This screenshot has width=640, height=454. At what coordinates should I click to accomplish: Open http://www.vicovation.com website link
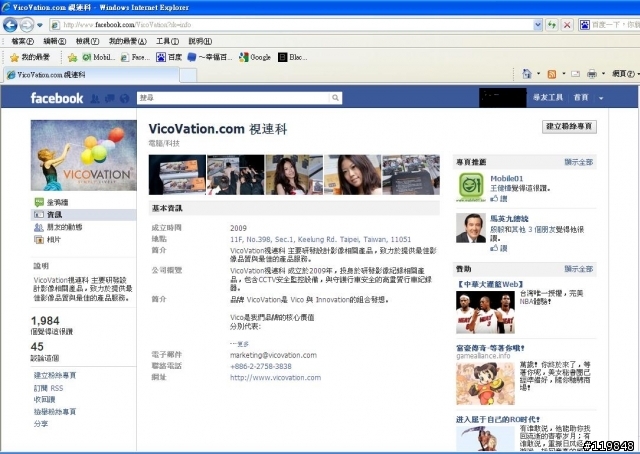pyautogui.click(x=275, y=378)
